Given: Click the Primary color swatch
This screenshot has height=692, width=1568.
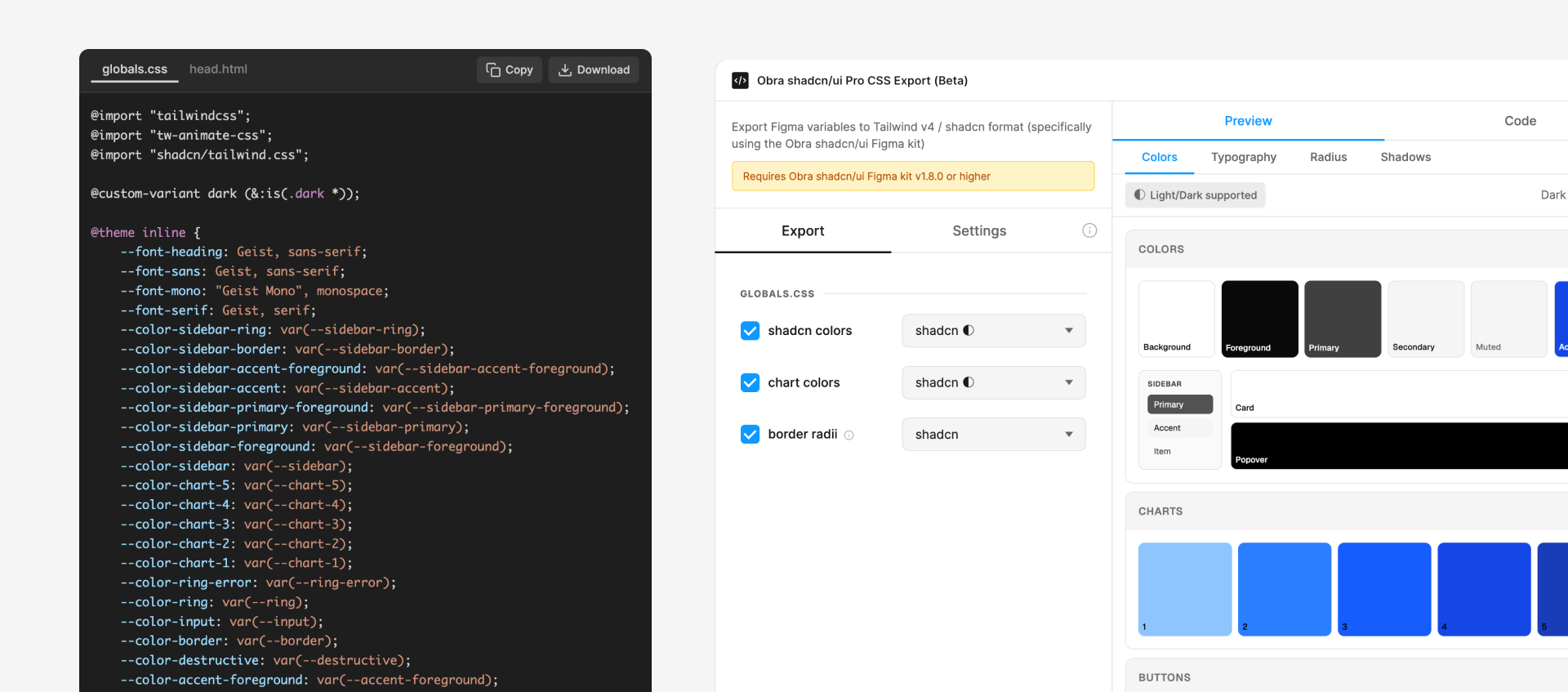Looking at the screenshot, I should click(1343, 319).
